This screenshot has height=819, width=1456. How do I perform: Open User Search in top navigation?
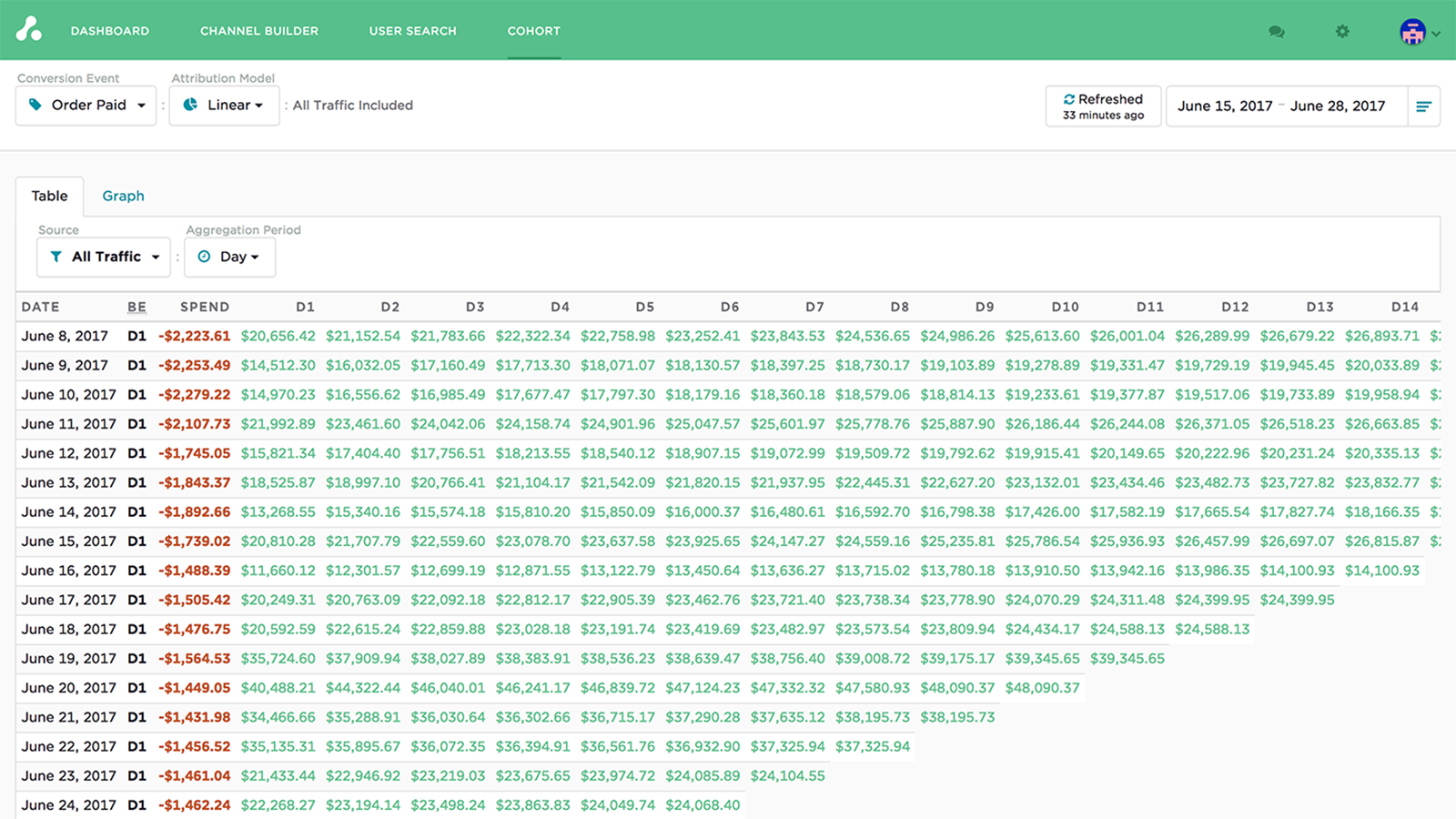[x=412, y=31]
